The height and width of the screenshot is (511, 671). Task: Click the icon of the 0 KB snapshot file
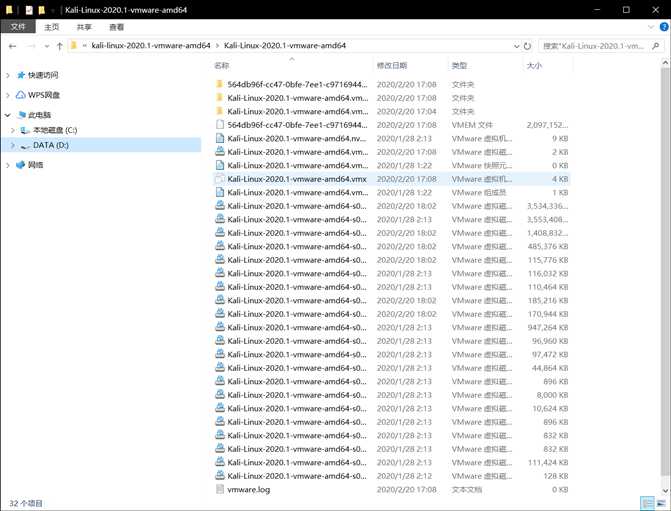pos(220,165)
